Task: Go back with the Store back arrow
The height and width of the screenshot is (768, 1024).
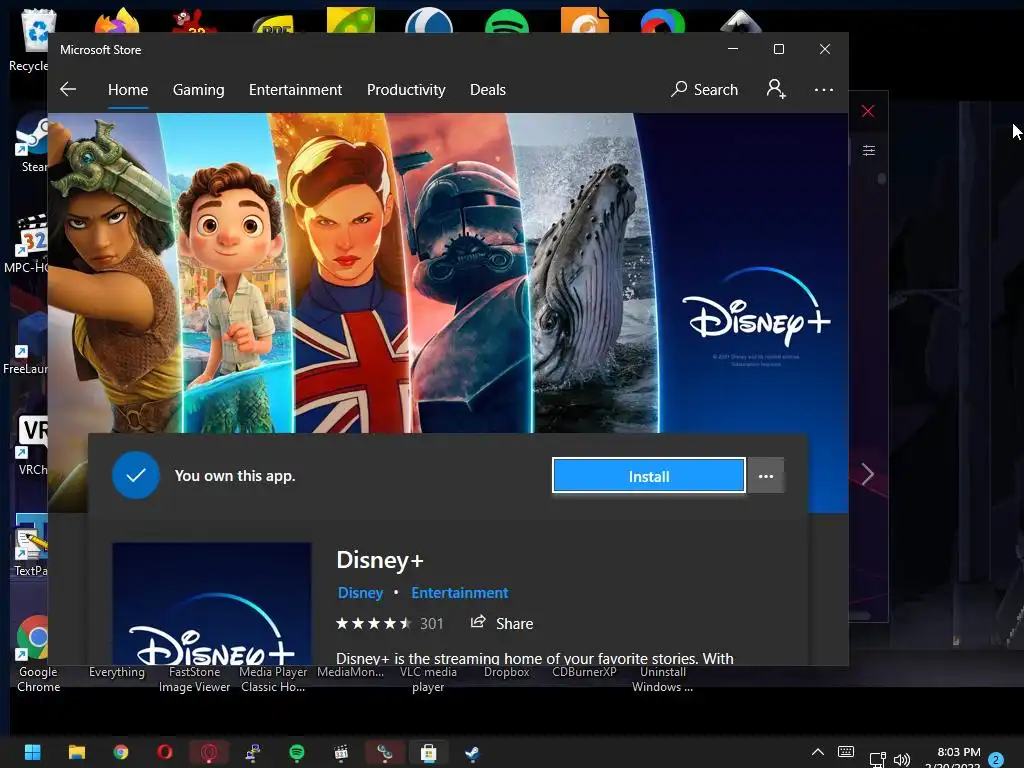Action: (x=68, y=89)
